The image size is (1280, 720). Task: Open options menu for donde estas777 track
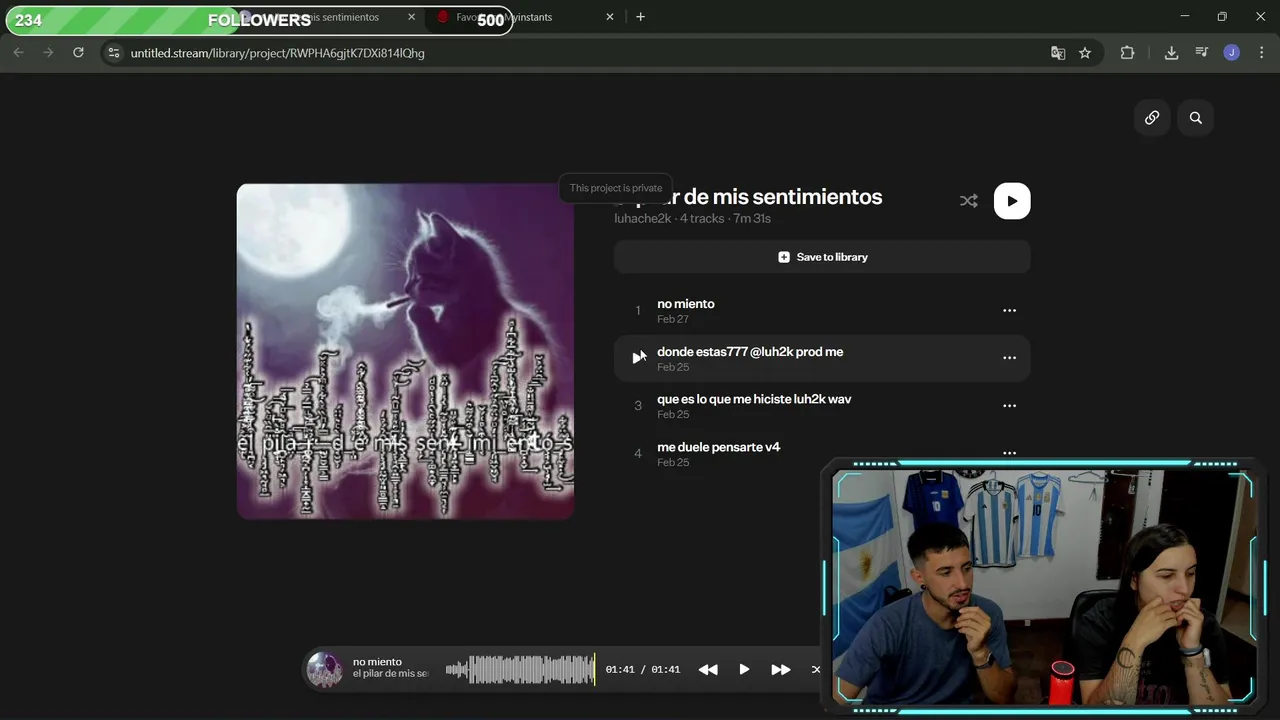pyautogui.click(x=1009, y=358)
